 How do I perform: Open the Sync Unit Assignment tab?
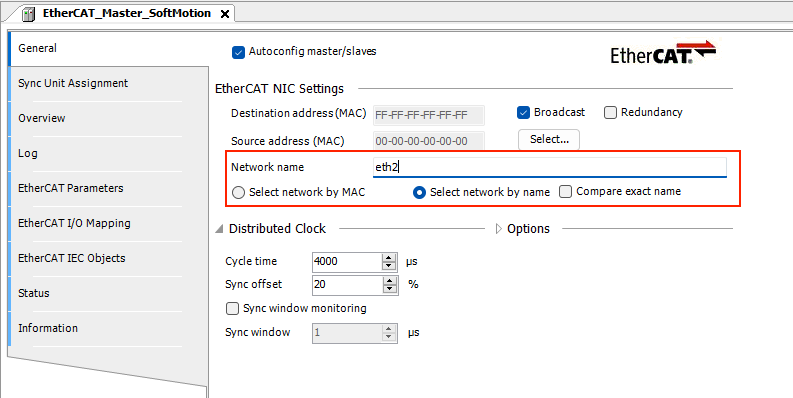pyautogui.click(x=108, y=83)
